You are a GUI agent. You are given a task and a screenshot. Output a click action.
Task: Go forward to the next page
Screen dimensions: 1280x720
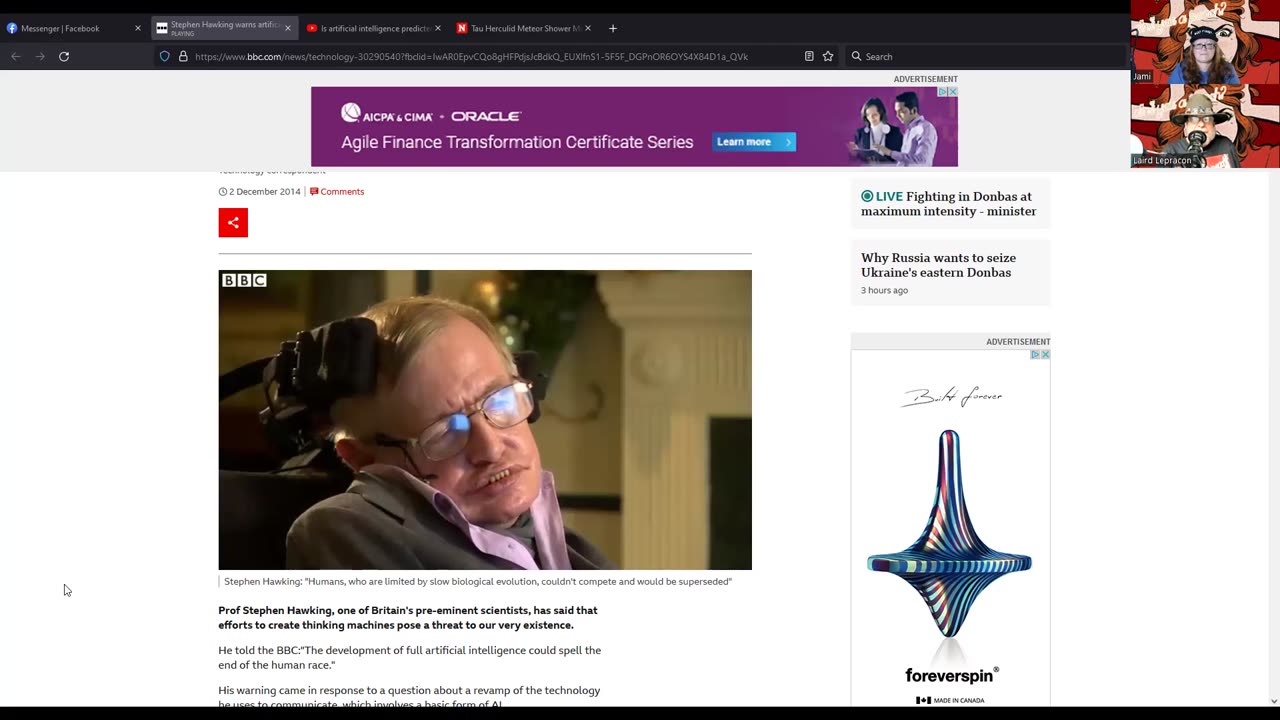coord(40,56)
